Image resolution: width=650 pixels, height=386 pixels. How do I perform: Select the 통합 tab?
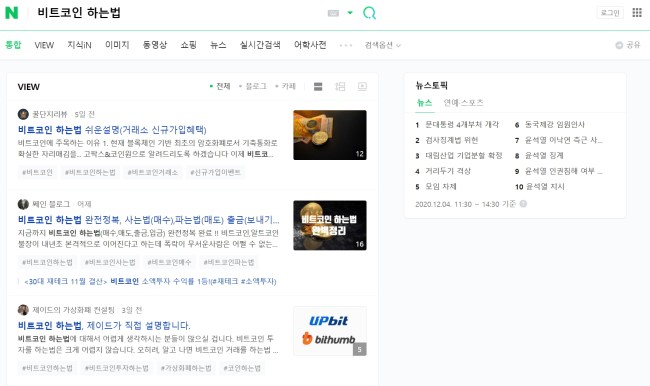click(x=13, y=45)
